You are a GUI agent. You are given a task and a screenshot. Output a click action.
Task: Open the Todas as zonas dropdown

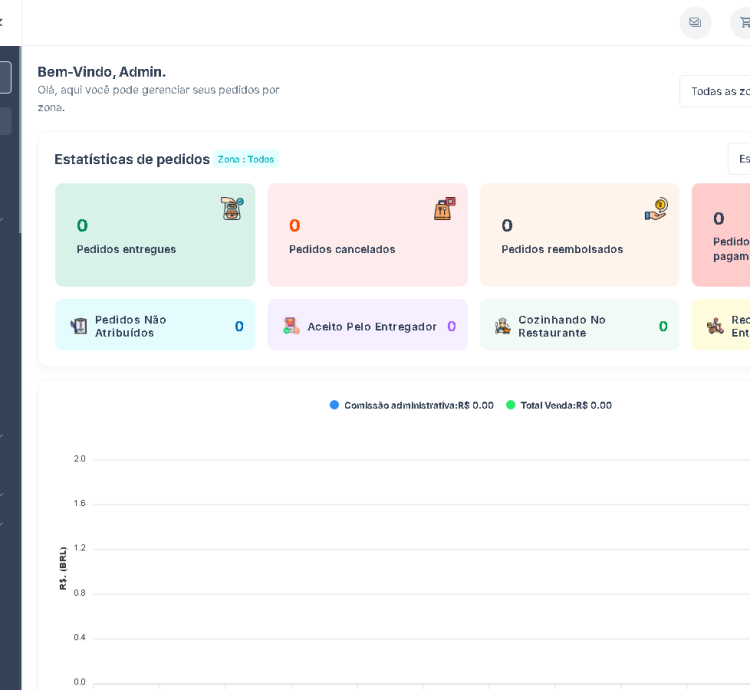(x=716, y=91)
